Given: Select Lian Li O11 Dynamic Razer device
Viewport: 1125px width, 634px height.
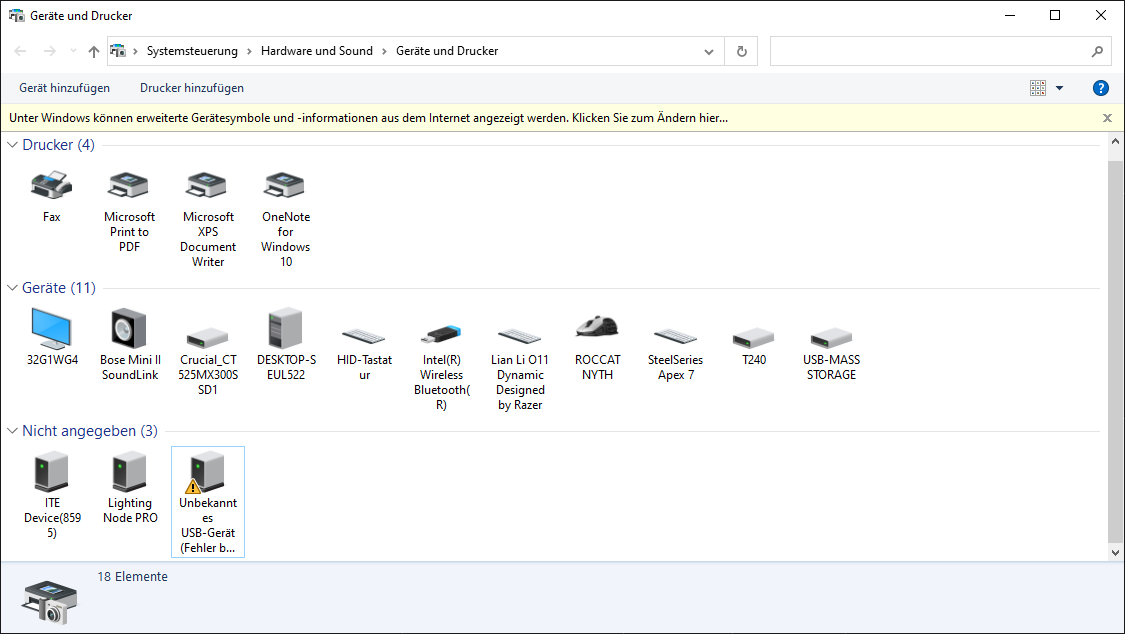Looking at the screenshot, I should (x=519, y=336).
